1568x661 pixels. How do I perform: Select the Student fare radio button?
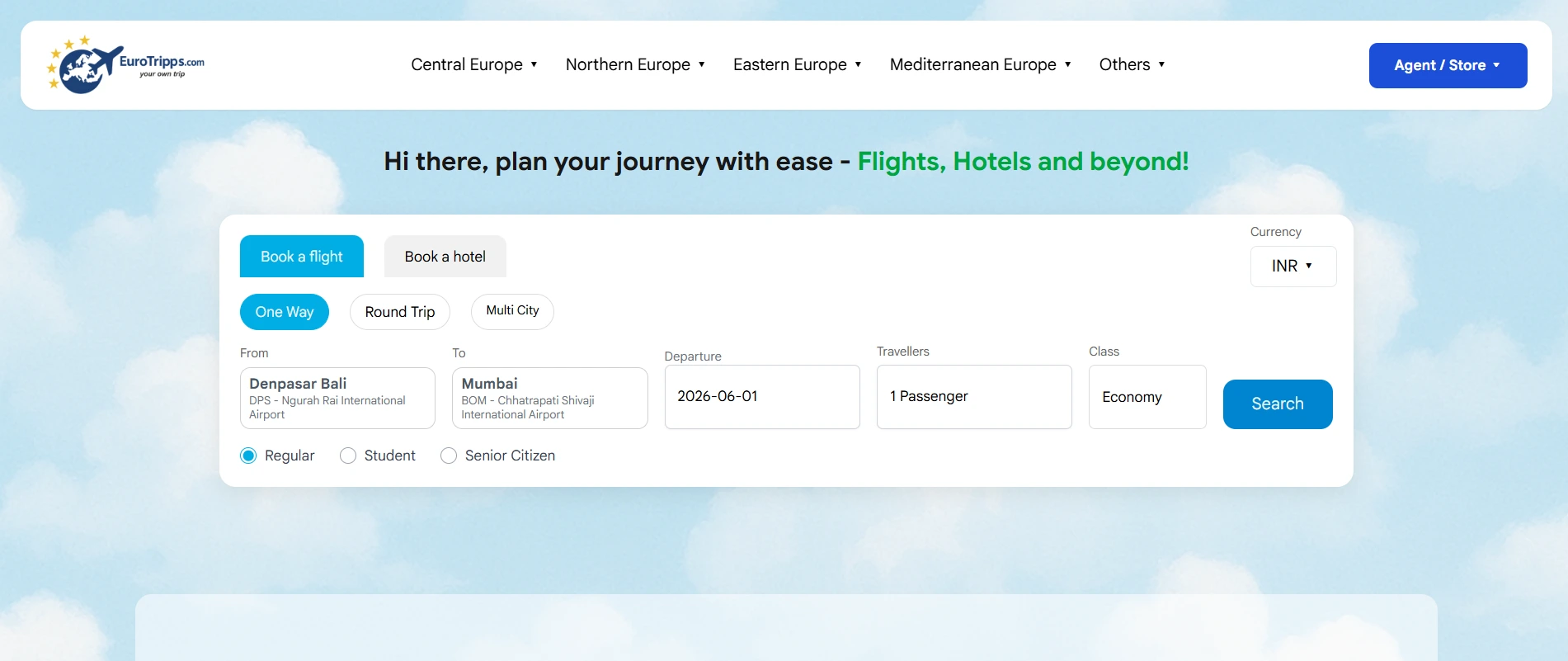348,456
